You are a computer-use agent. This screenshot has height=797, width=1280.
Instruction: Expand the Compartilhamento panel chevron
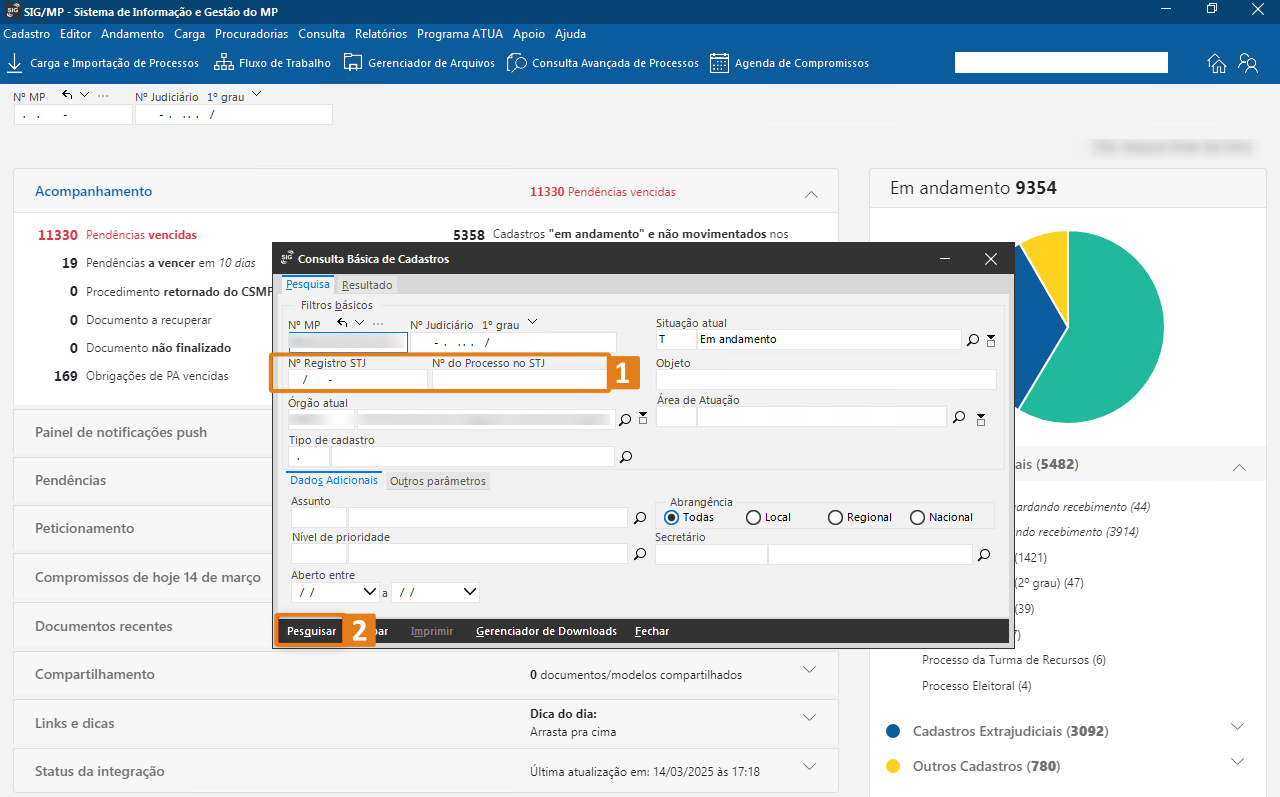810,668
